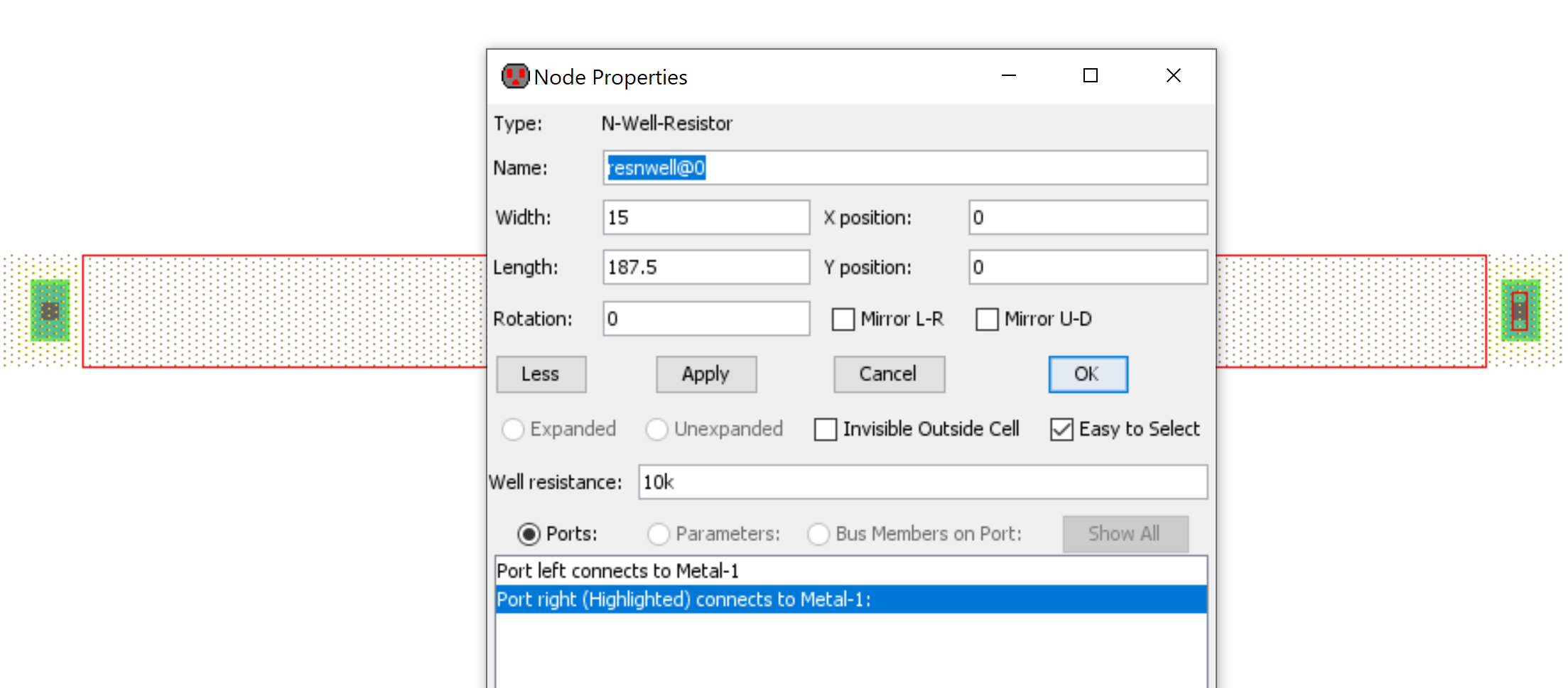1568x688 pixels.
Task: Cancel the node properties changes
Action: coord(888,374)
